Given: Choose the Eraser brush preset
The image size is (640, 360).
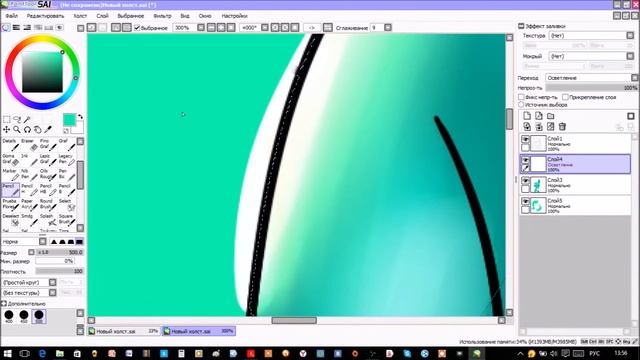Looking at the screenshot, I should coord(30,144).
